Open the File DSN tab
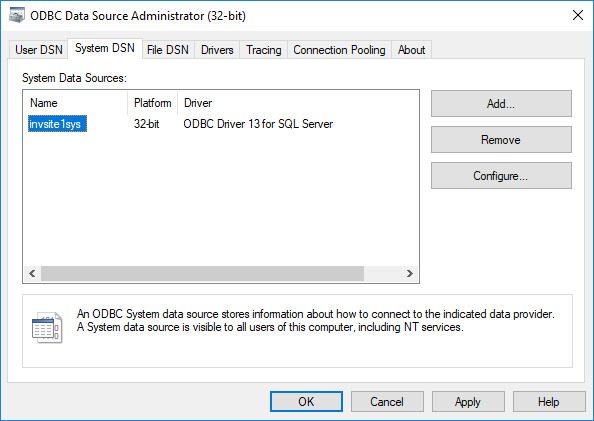594x421 pixels. click(x=168, y=50)
